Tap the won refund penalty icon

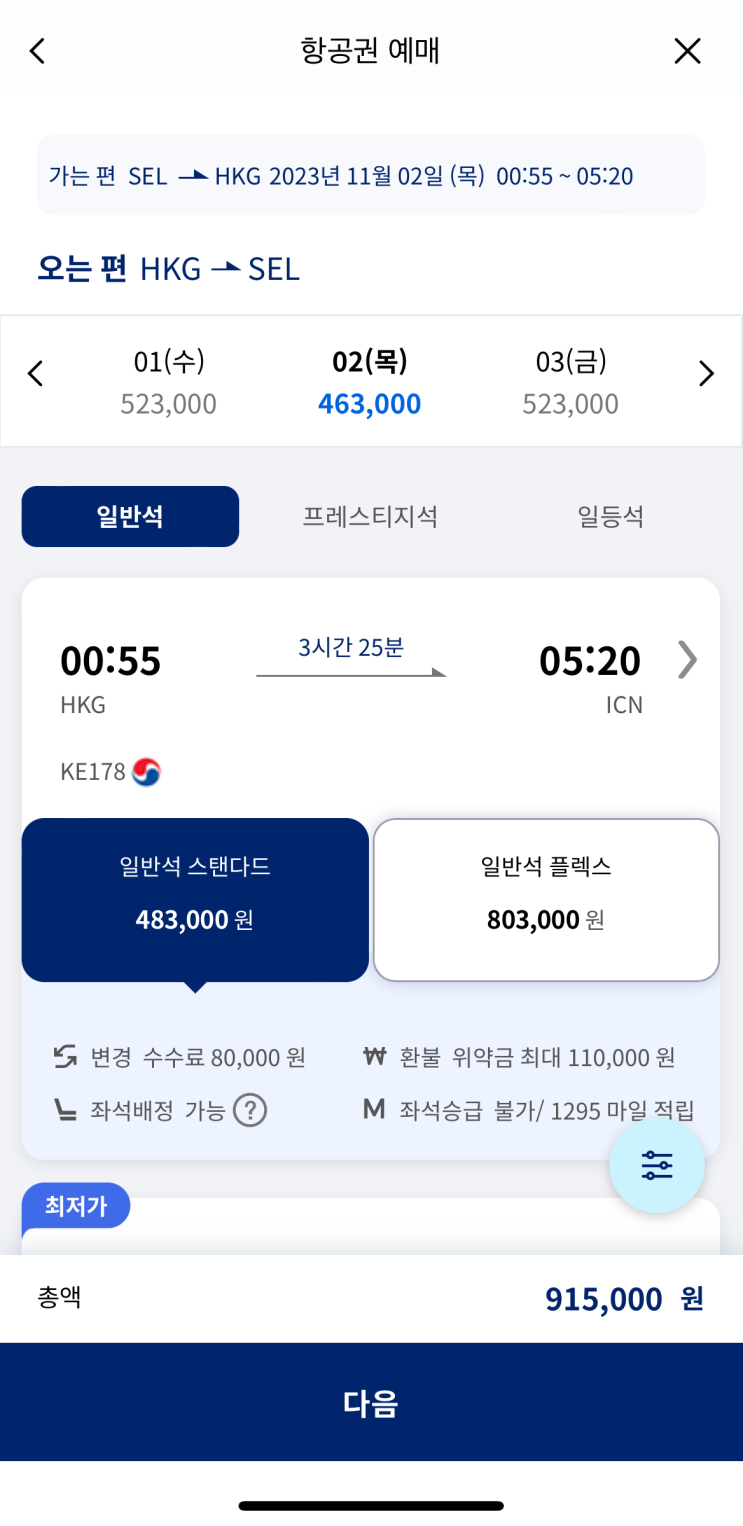pyautogui.click(x=374, y=1057)
